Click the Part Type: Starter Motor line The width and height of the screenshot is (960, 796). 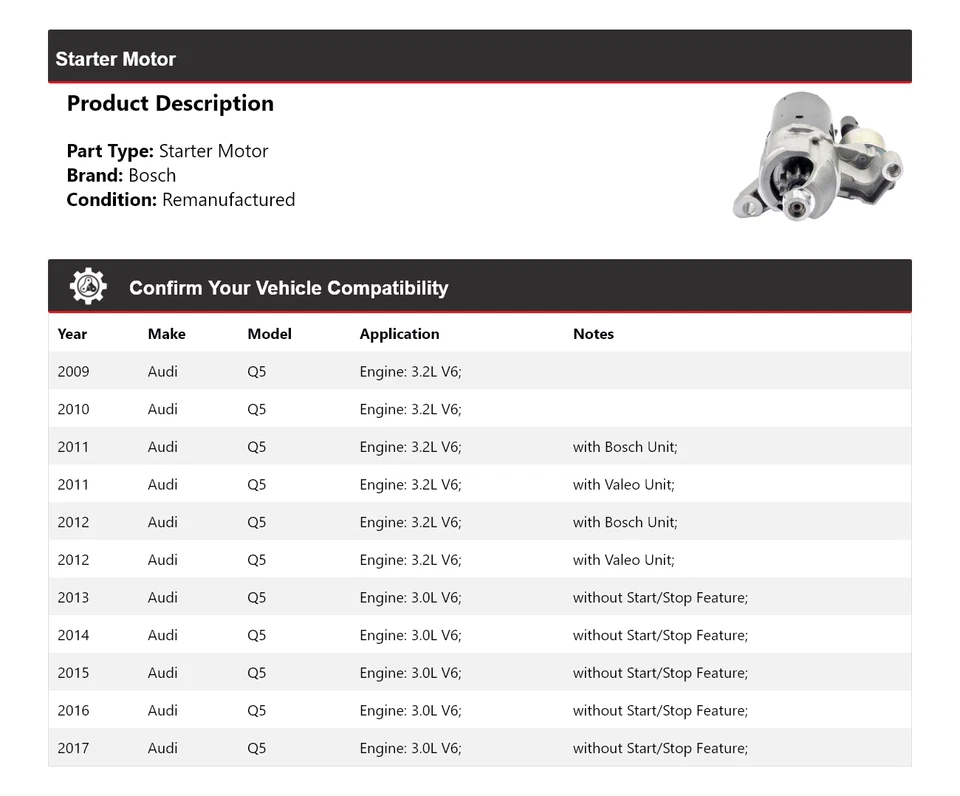[x=167, y=151]
